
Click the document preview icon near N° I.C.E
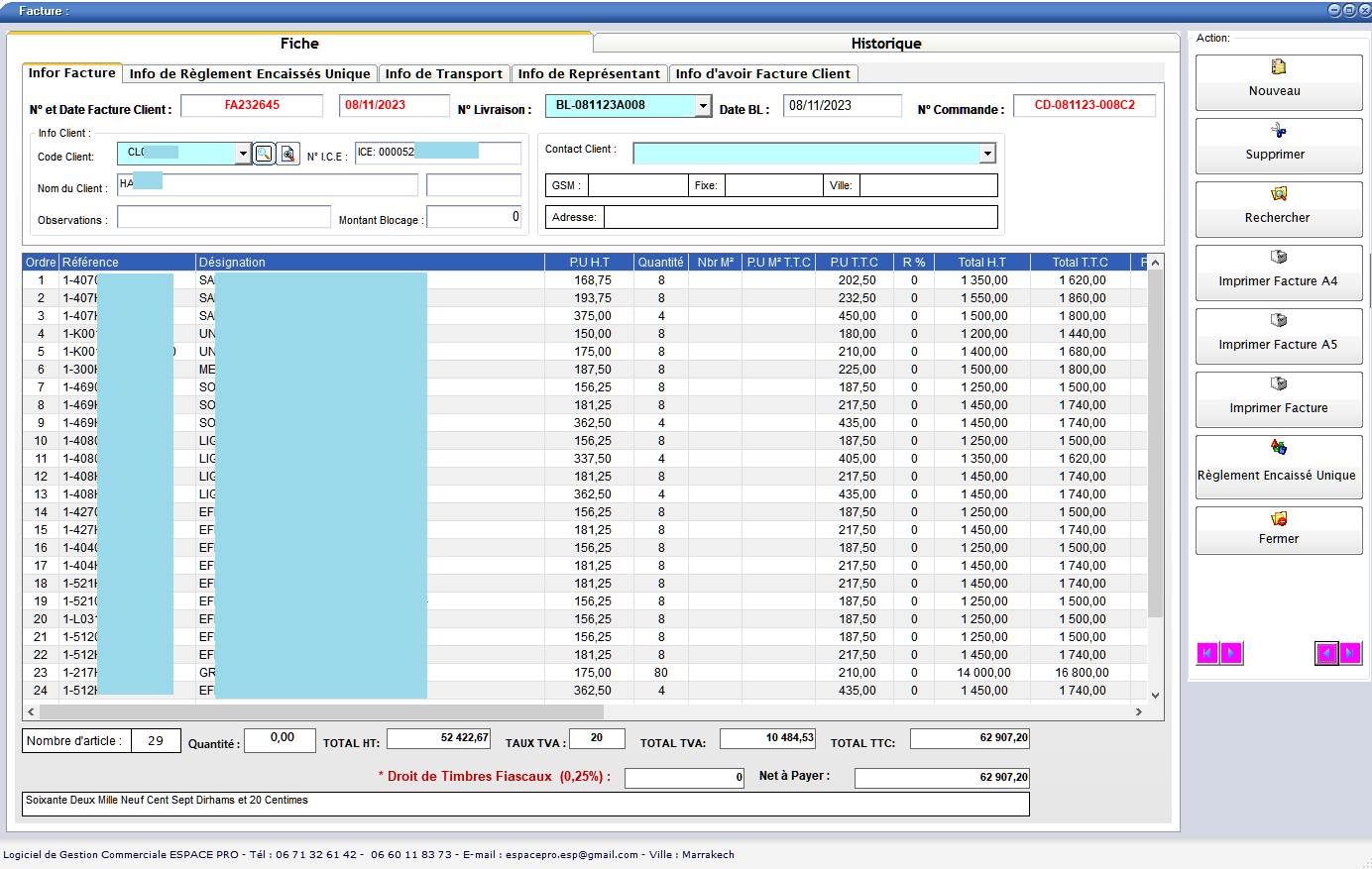coord(288,154)
